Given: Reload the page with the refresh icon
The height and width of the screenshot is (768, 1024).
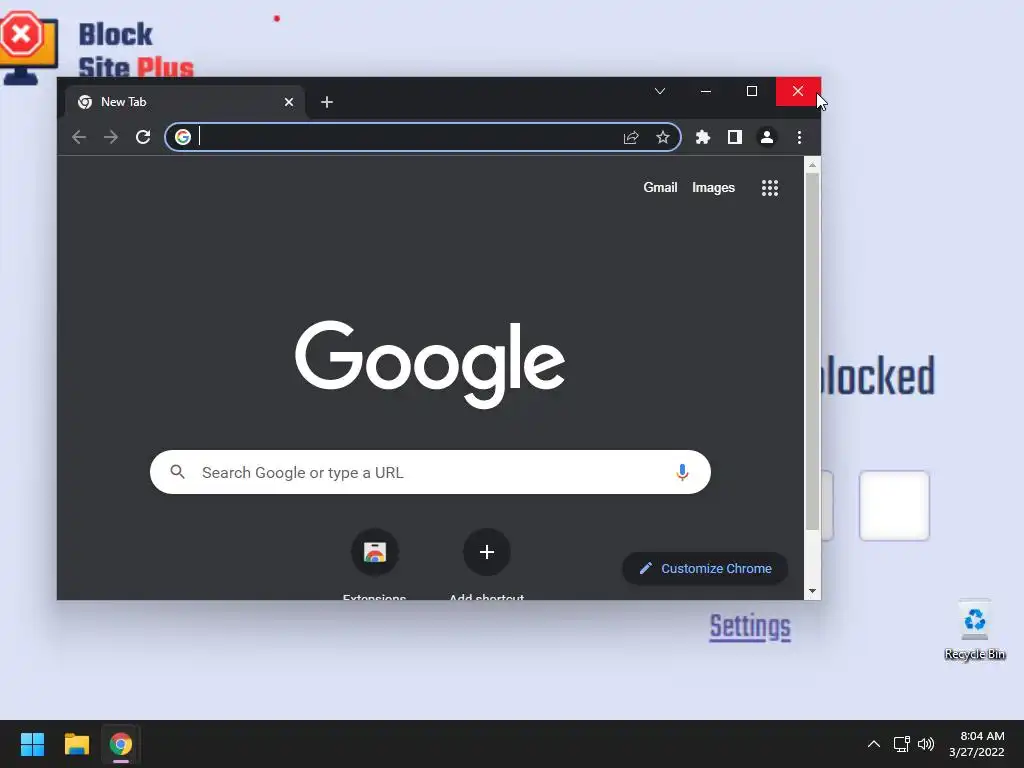Looking at the screenshot, I should (143, 137).
